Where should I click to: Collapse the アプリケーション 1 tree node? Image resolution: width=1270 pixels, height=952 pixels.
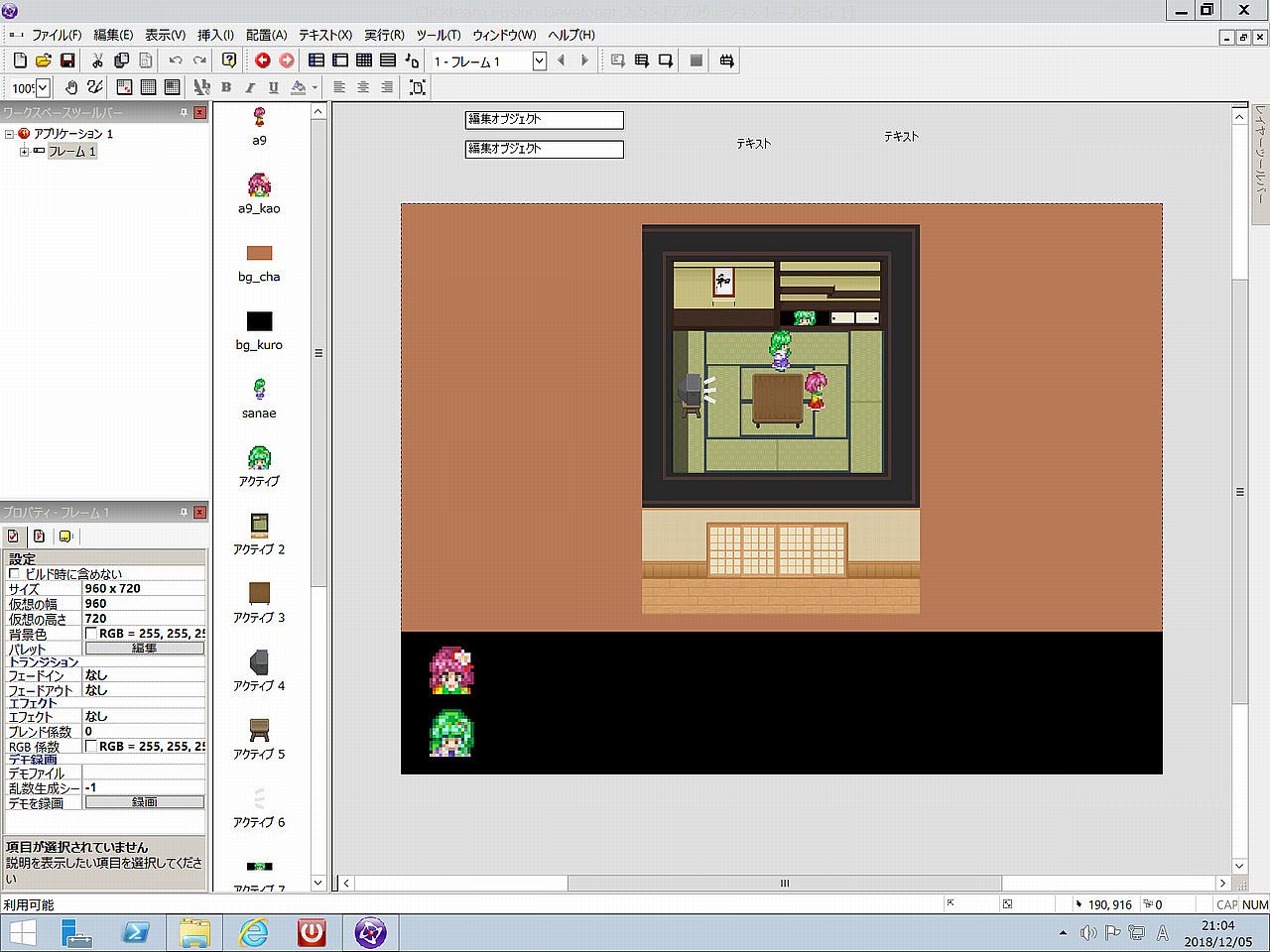9,134
